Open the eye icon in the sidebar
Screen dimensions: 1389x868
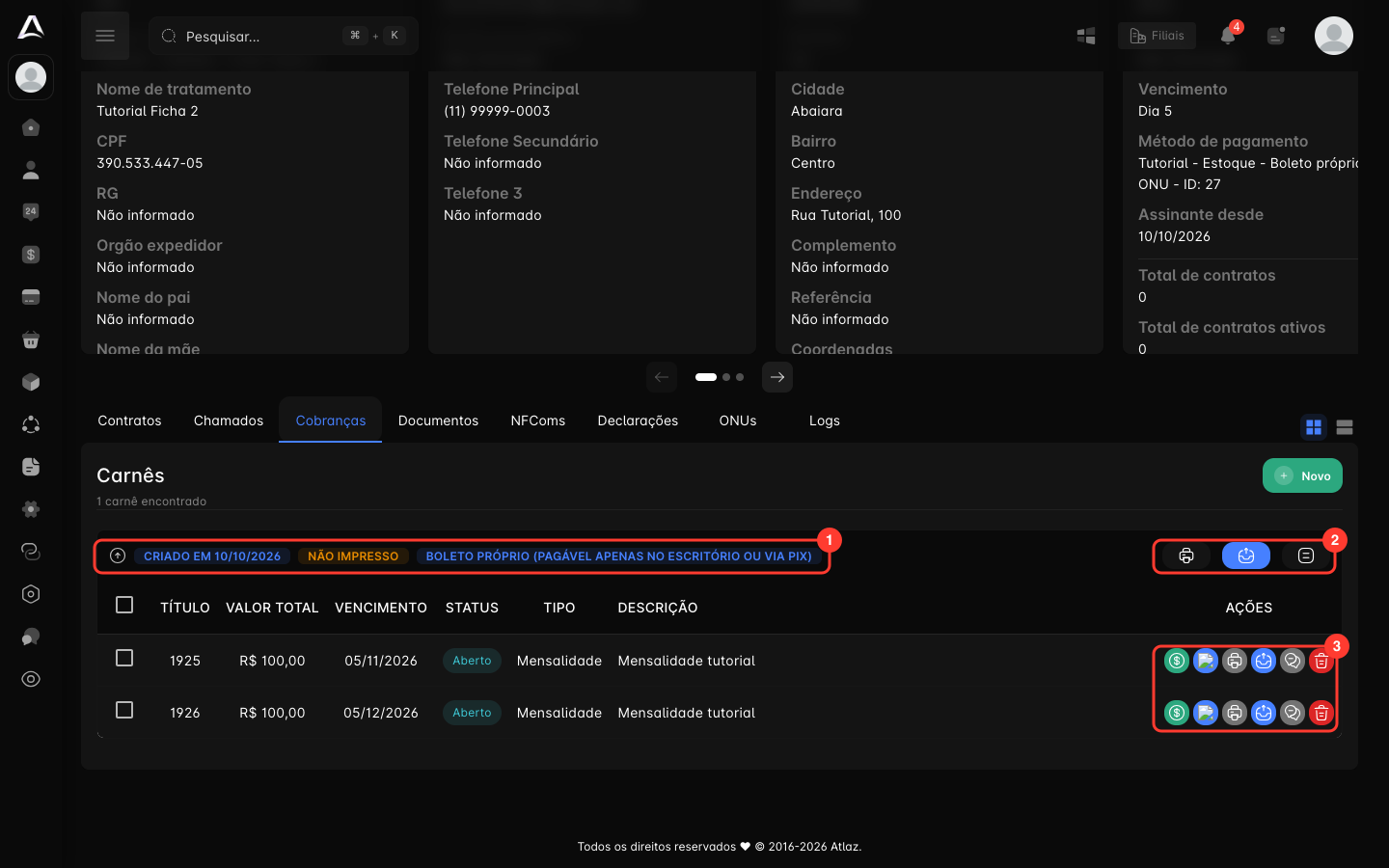click(31, 679)
